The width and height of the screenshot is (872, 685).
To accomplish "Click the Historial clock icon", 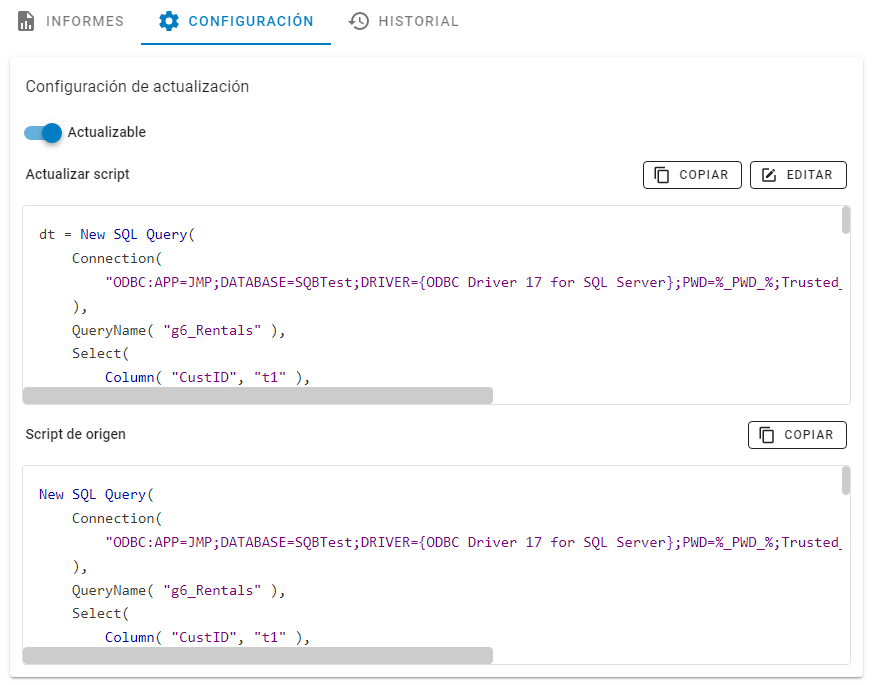I will pos(358,21).
